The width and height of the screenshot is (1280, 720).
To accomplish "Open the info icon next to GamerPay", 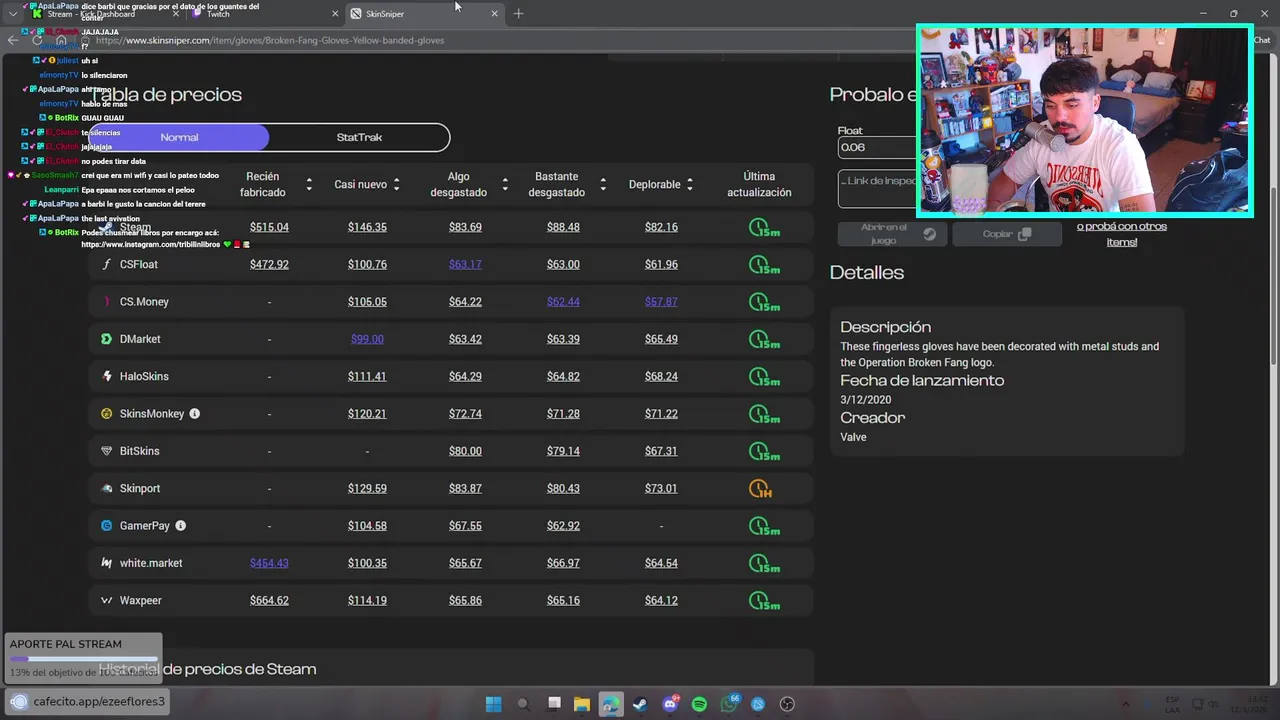I will coord(181,525).
